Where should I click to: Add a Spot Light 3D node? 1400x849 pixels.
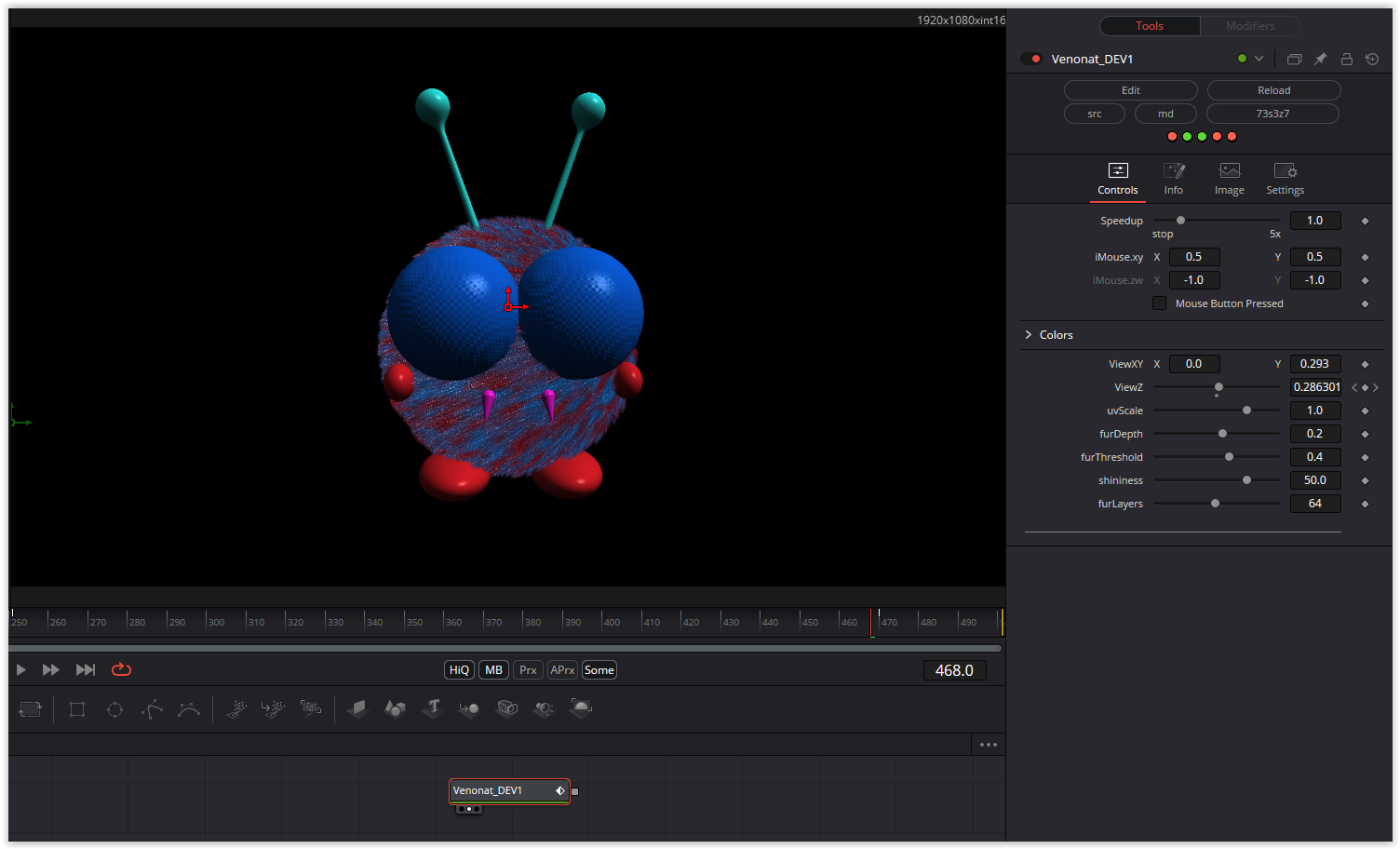click(544, 709)
